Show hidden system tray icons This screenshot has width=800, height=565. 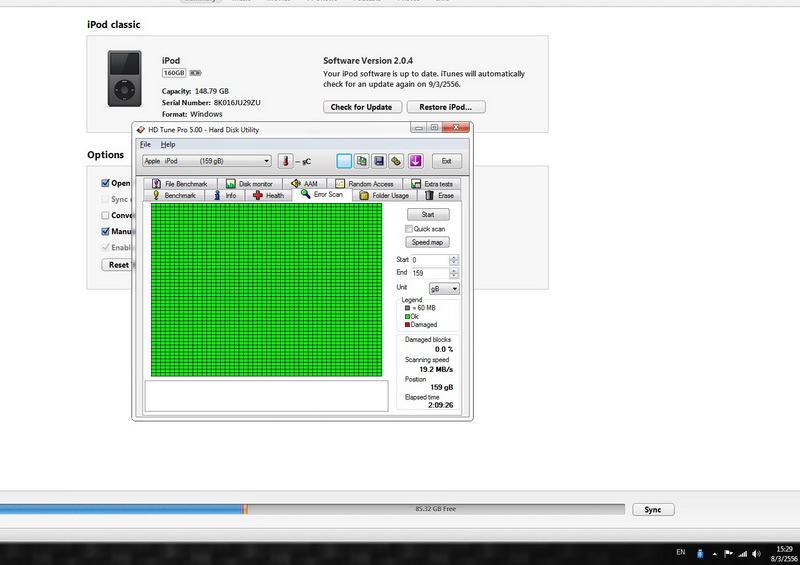[714, 552]
